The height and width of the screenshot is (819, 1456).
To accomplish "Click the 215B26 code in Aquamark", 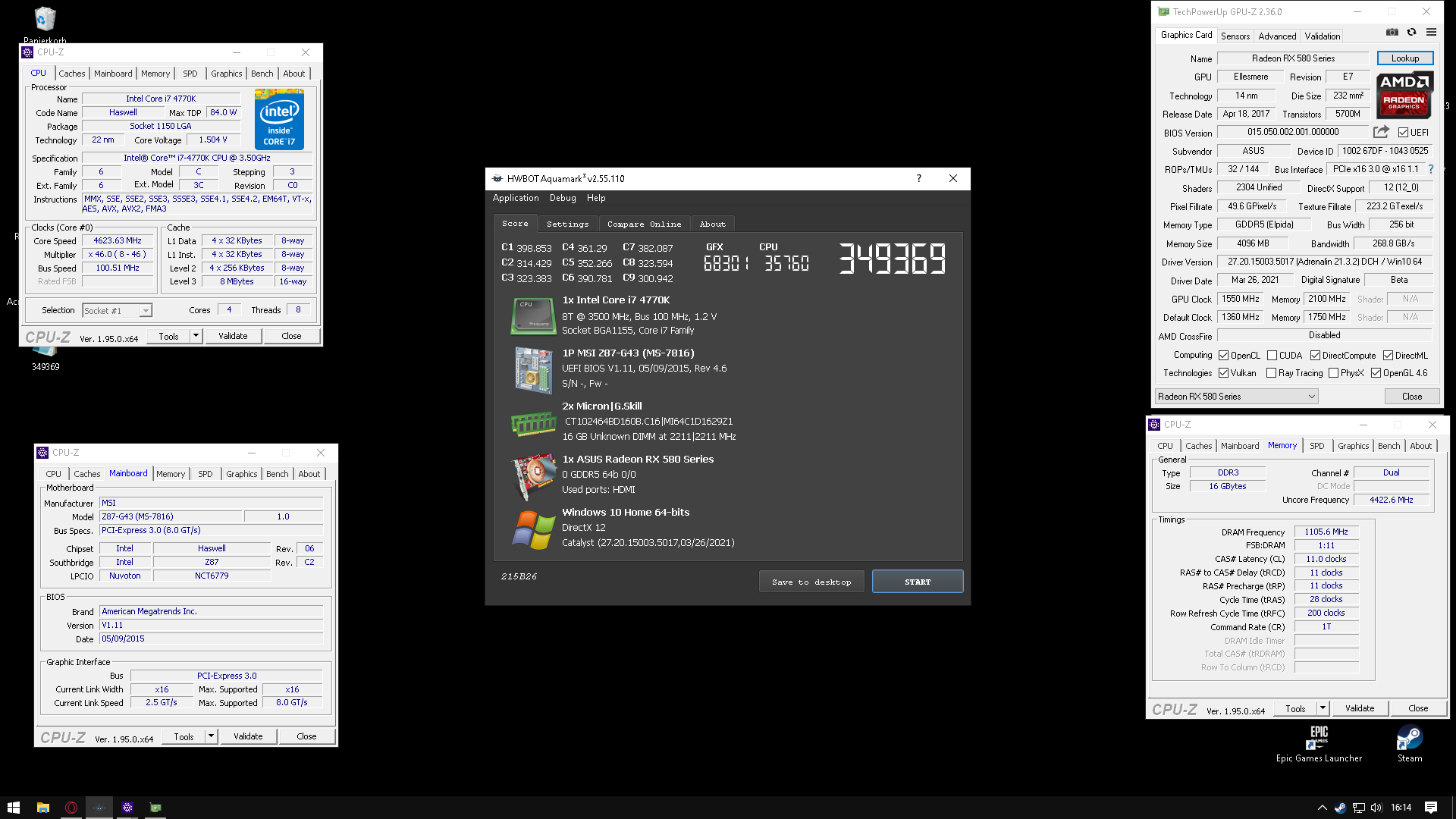I will point(519,576).
